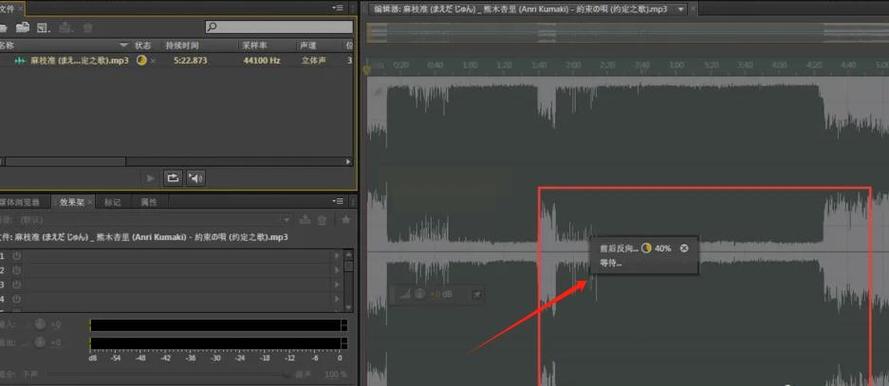The image size is (889, 386).
Task: Switch to the 效果架 tab
Action: (72, 202)
